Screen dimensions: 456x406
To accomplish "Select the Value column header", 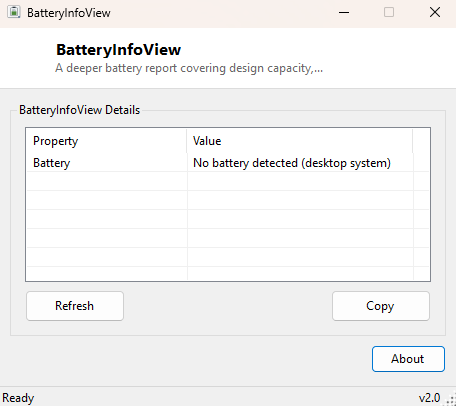I will click(300, 141).
